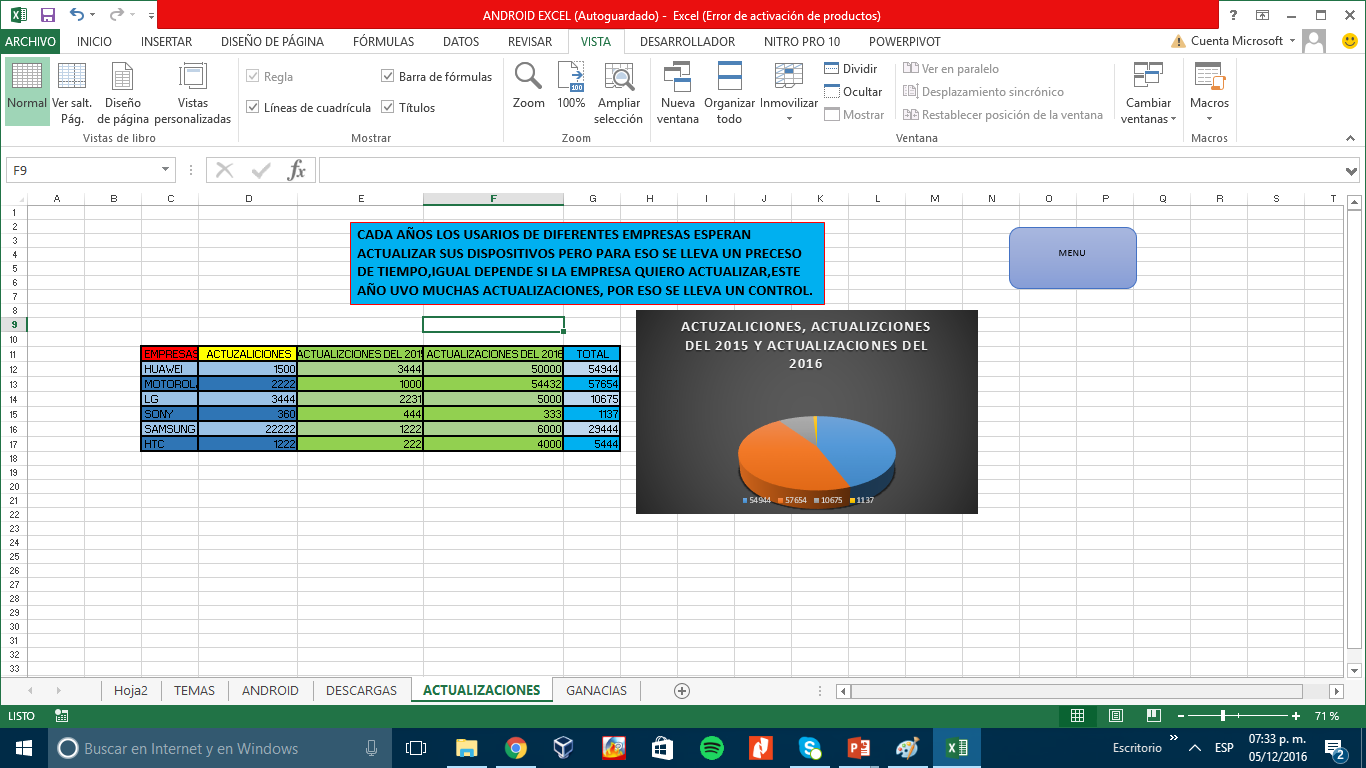Expand the Name Box dropdown arrow

click(167, 171)
